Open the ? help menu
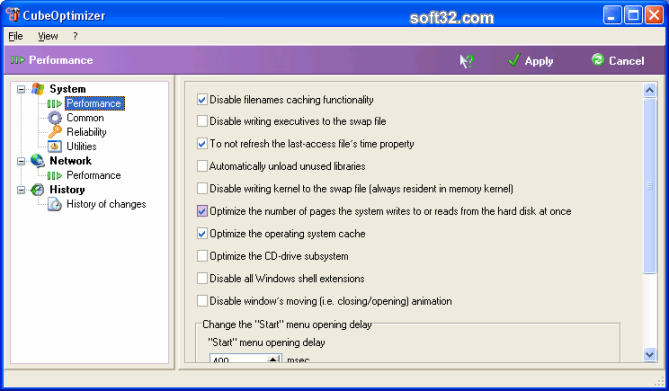This screenshot has width=669, height=391. click(x=76, y=36)
